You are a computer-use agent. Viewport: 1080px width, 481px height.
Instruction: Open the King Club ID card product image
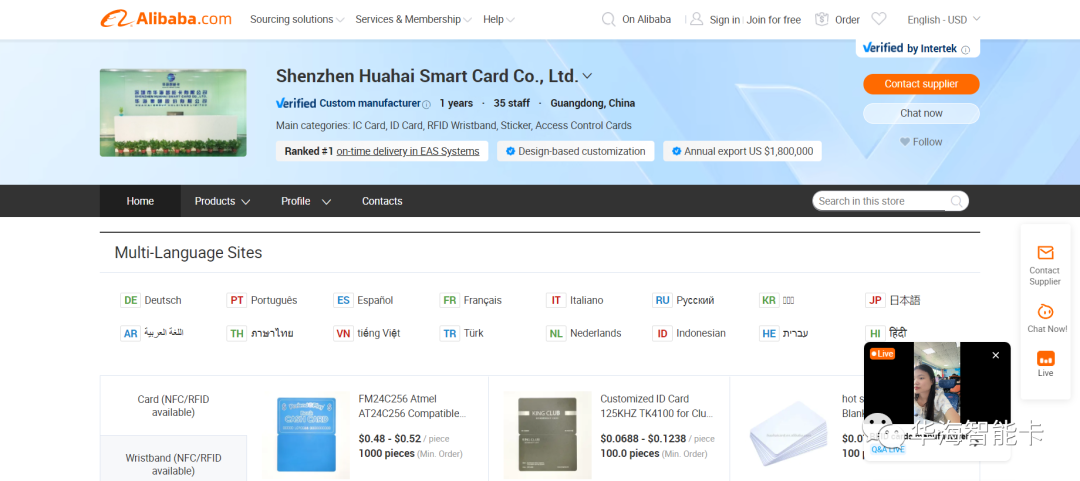tap(548, 434)
